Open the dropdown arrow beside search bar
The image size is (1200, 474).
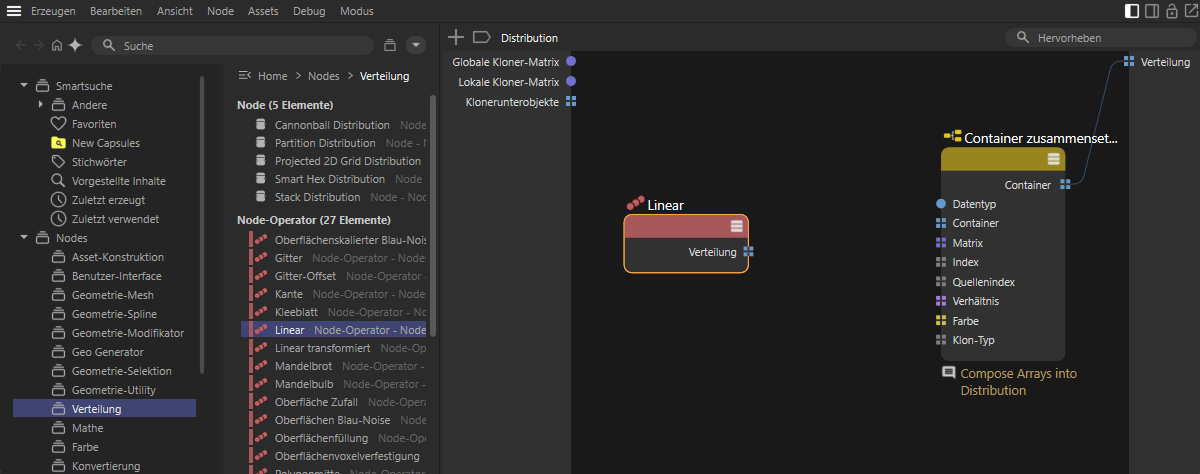click(417, 45)
